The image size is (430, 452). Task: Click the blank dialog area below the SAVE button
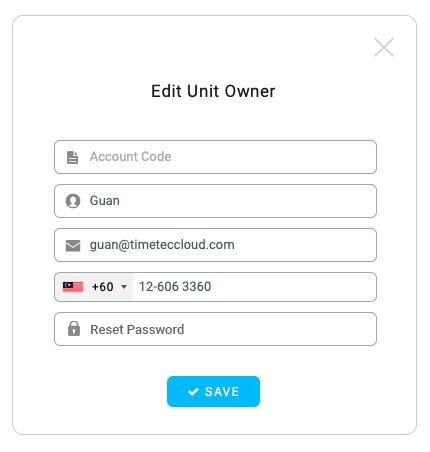click(x=213, y=421)
